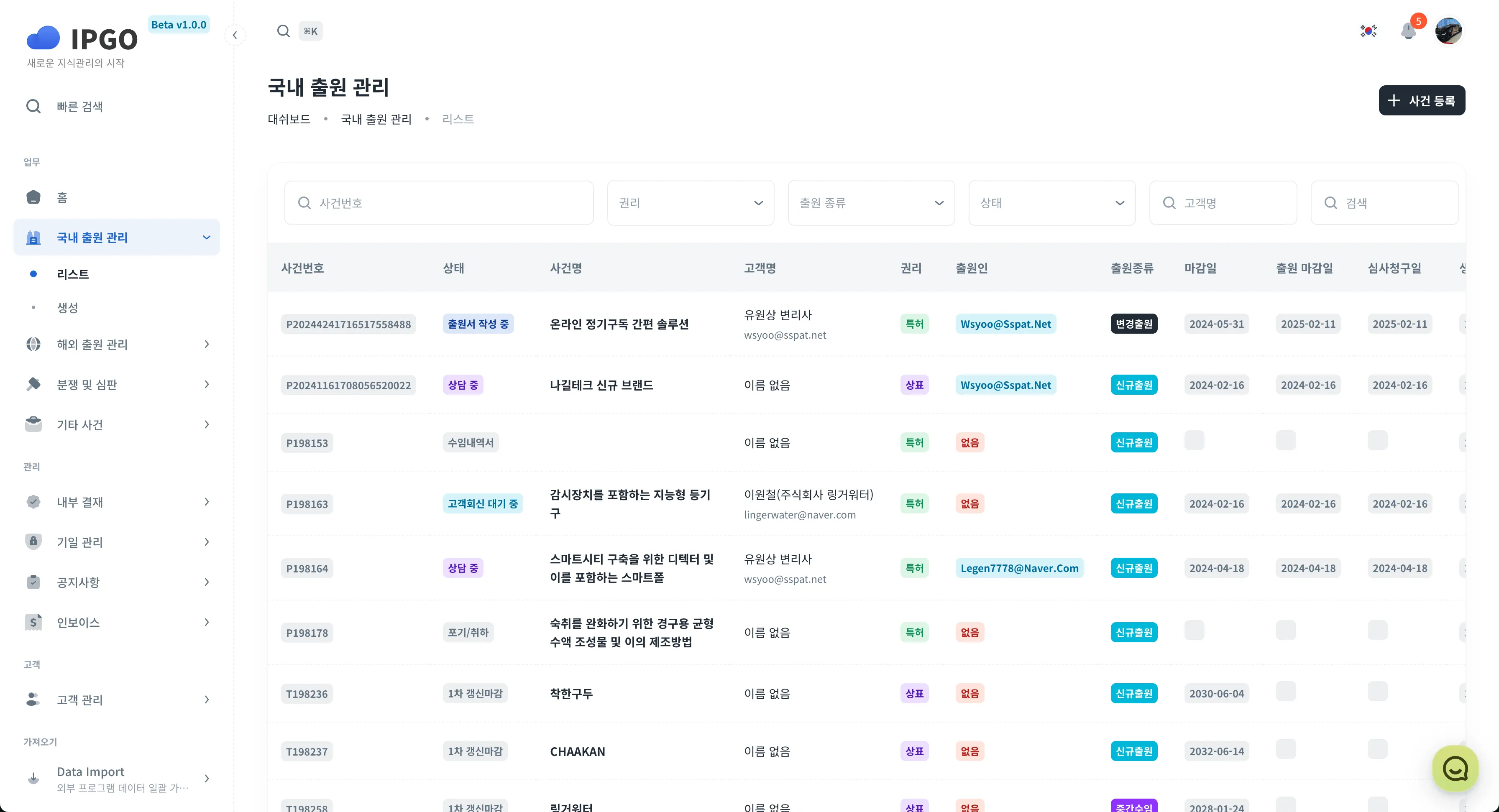The height and width of the screenshot is (812, 1499).
Task: Click the Data Import download icon
Action: (33, 778)
